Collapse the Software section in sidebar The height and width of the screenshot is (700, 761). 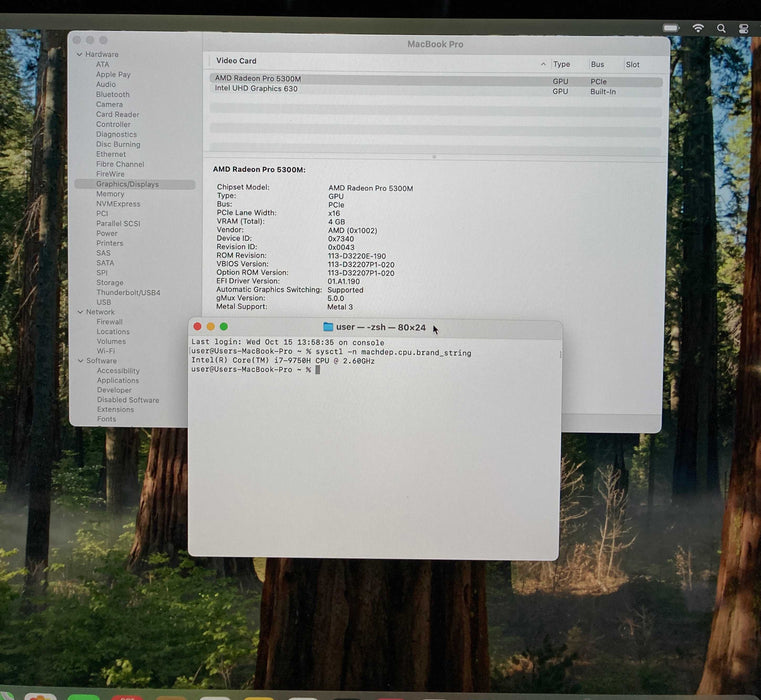pos(79,361)
